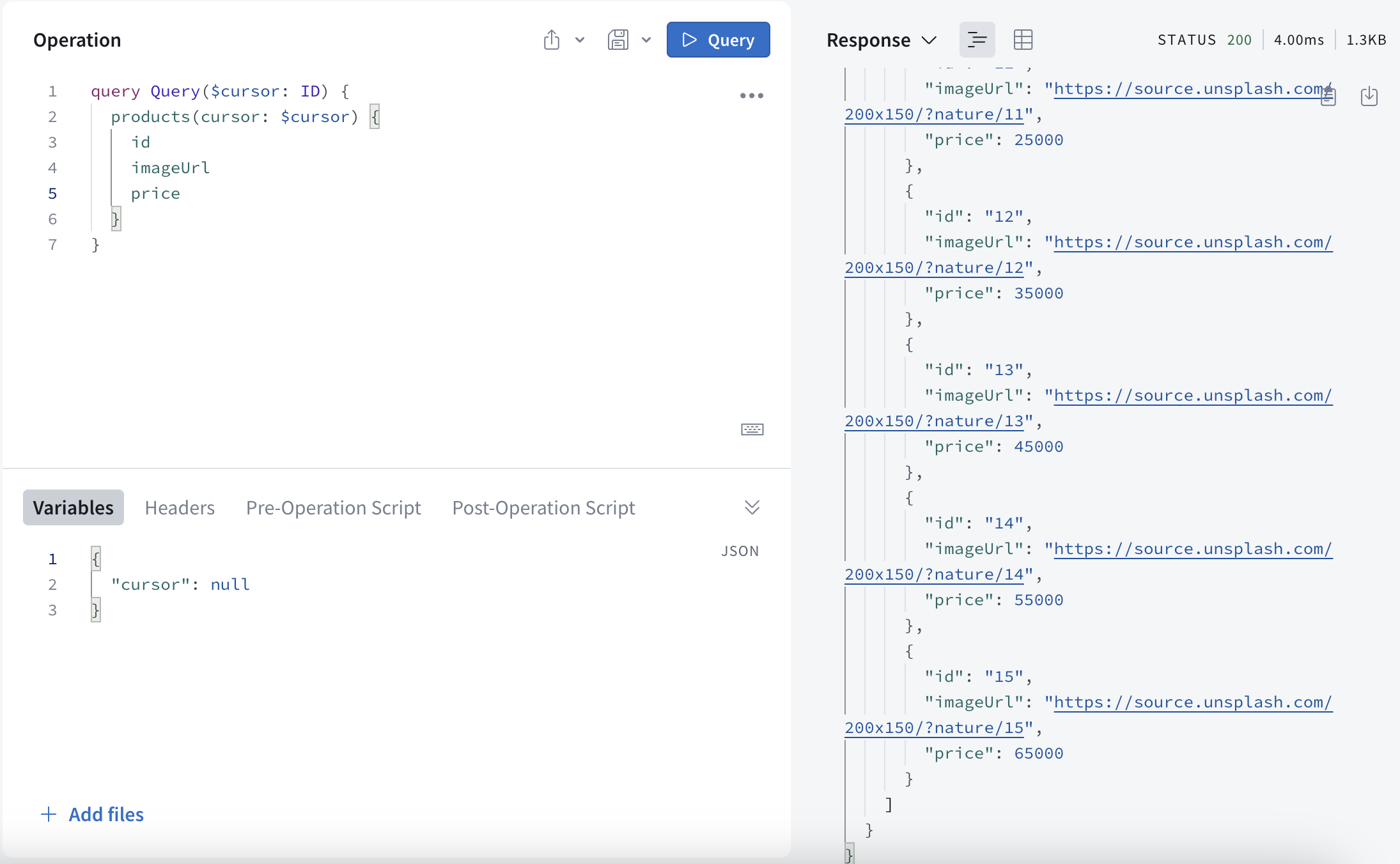Switch response to table view icon
Viewport: 1400px width, 864px height.
[1023, 40]
